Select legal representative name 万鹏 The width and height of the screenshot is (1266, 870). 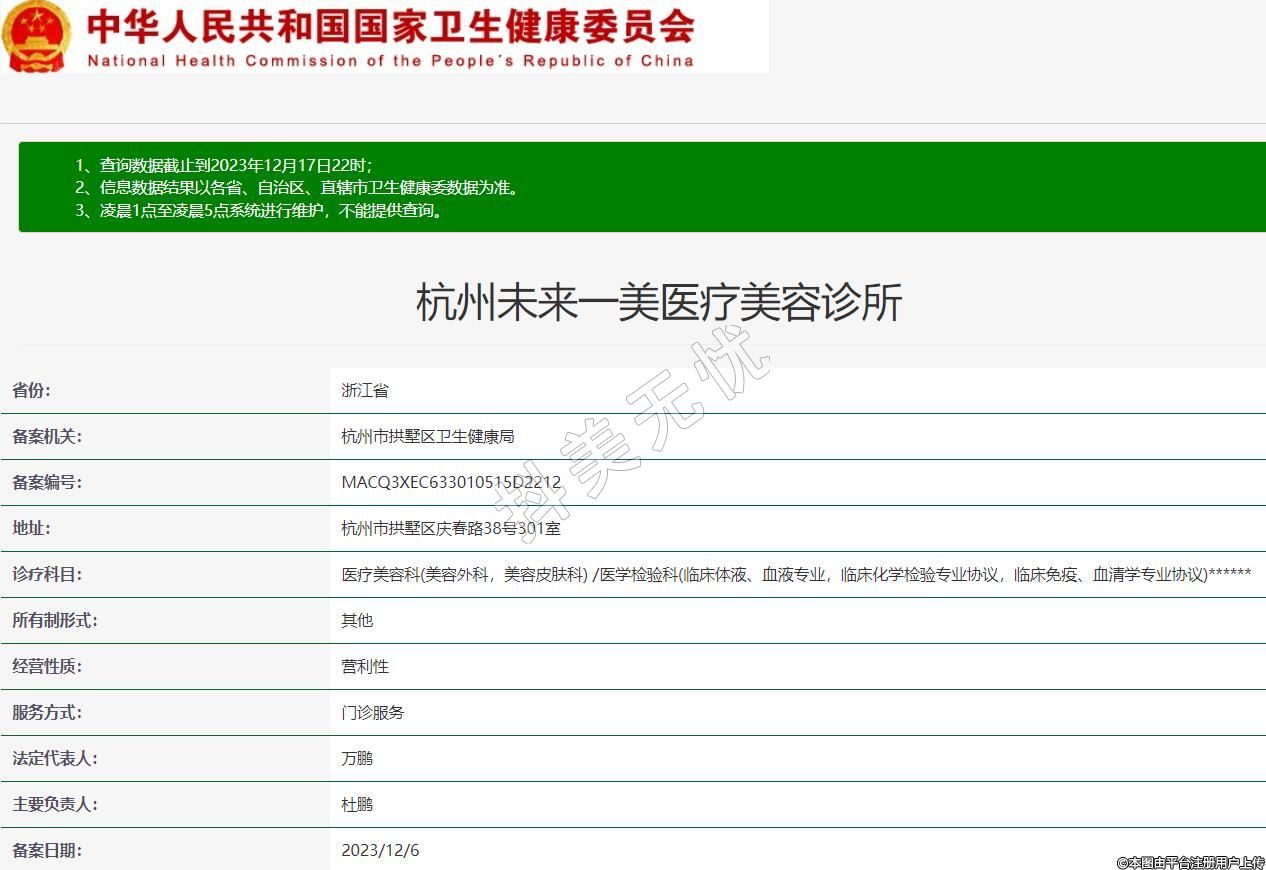357,759
